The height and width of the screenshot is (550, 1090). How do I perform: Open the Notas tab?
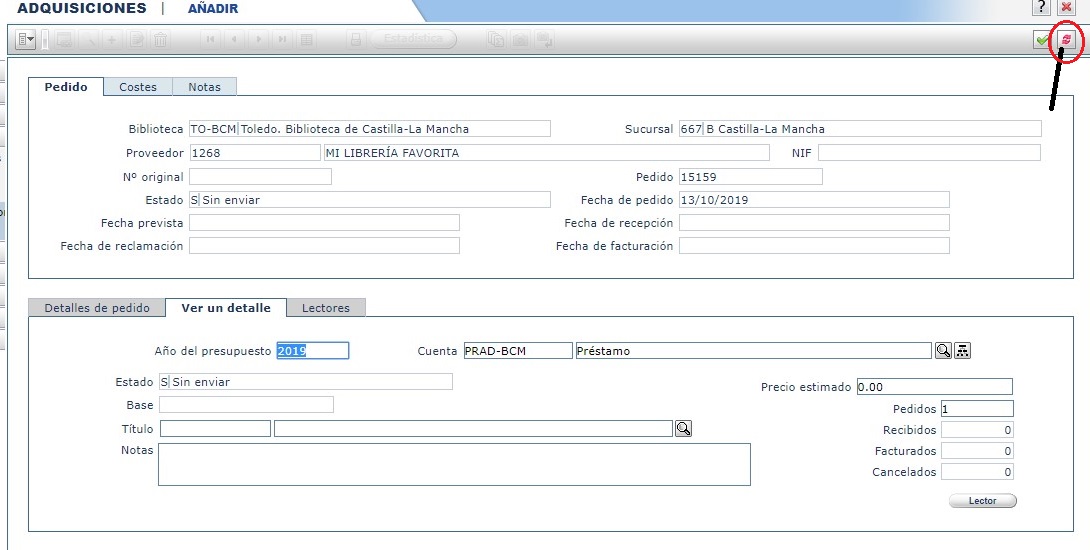pos(204,87)
